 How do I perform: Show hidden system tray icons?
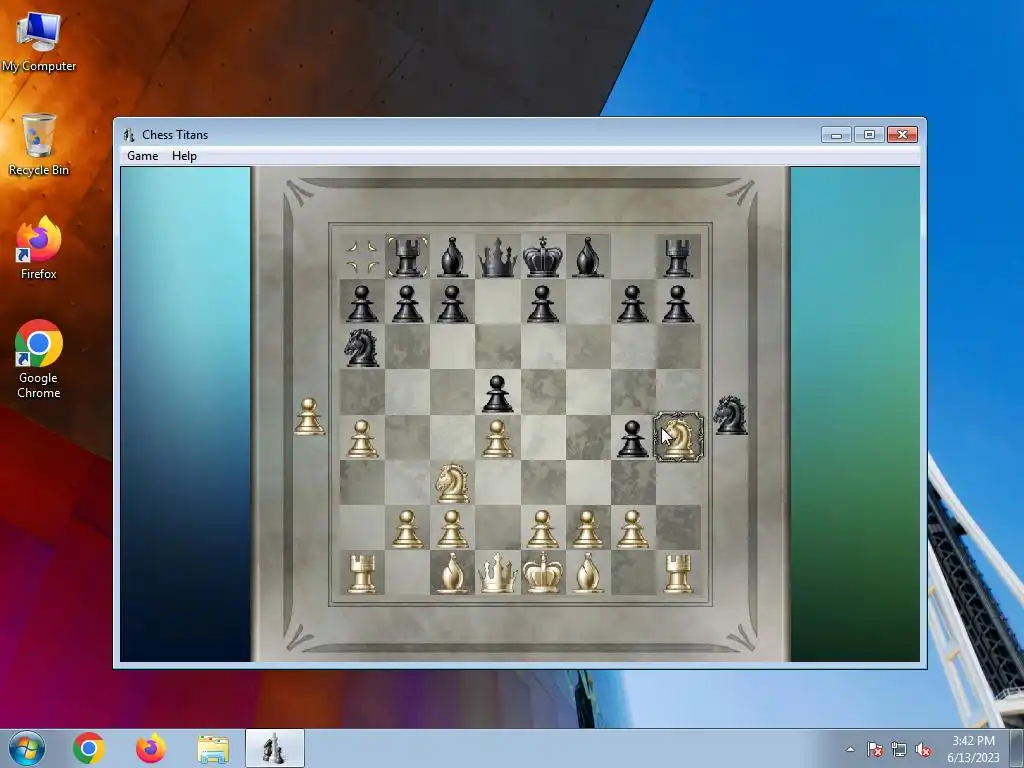[850, 750]
